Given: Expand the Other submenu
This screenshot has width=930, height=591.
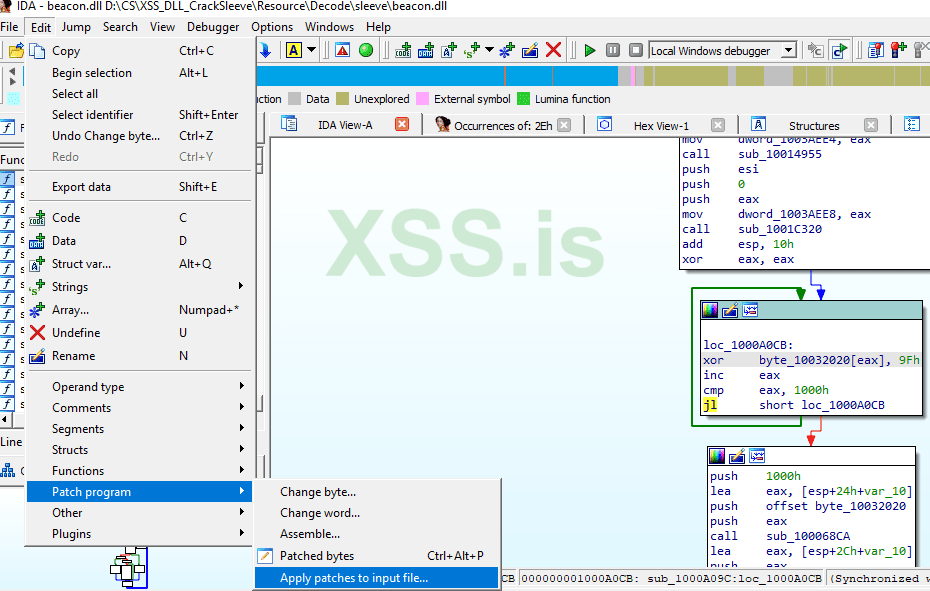Looking at the screenshot, I should coord(139,513).
